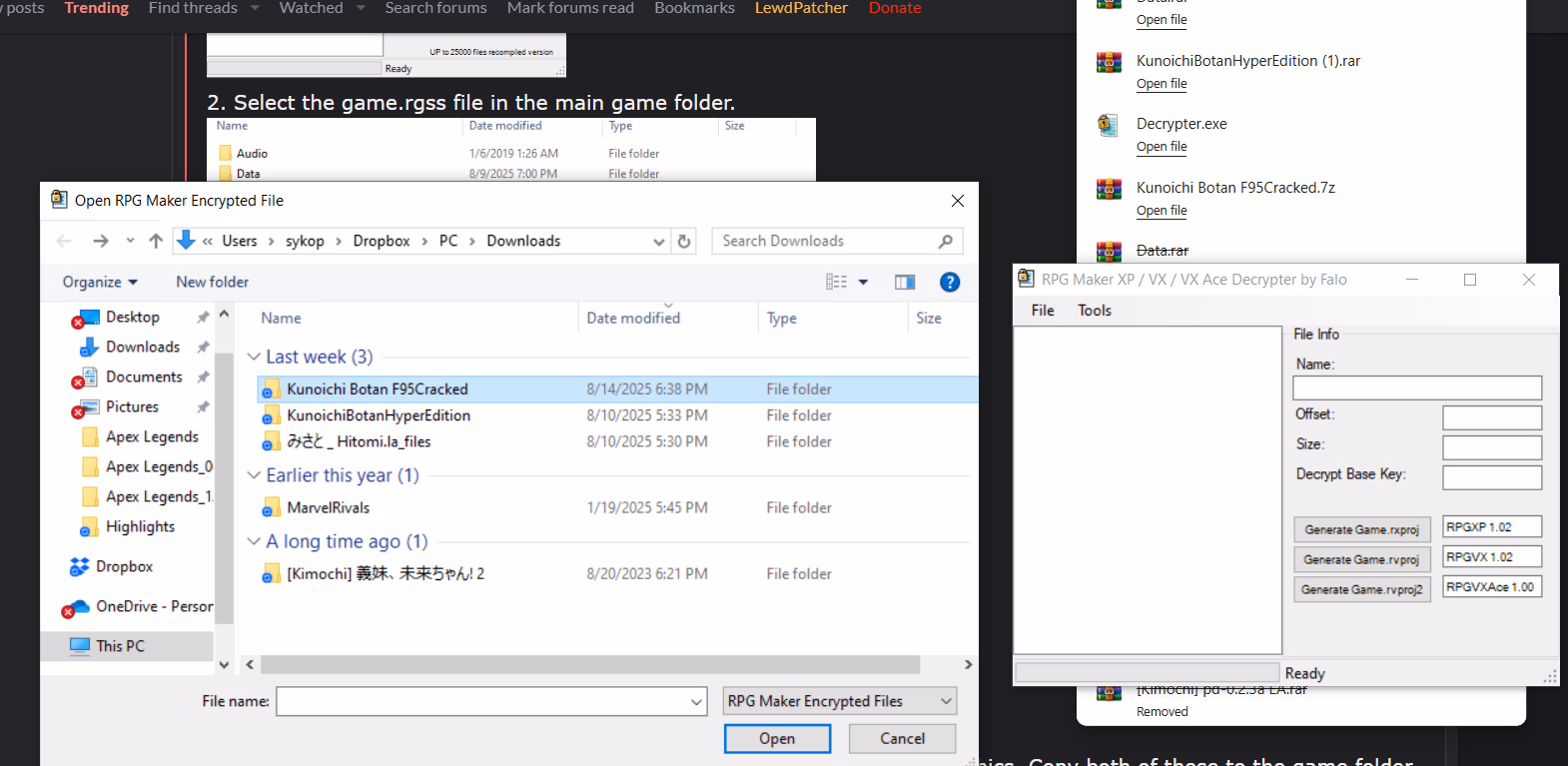Click the refresh button in address bar

coord(684,241)
